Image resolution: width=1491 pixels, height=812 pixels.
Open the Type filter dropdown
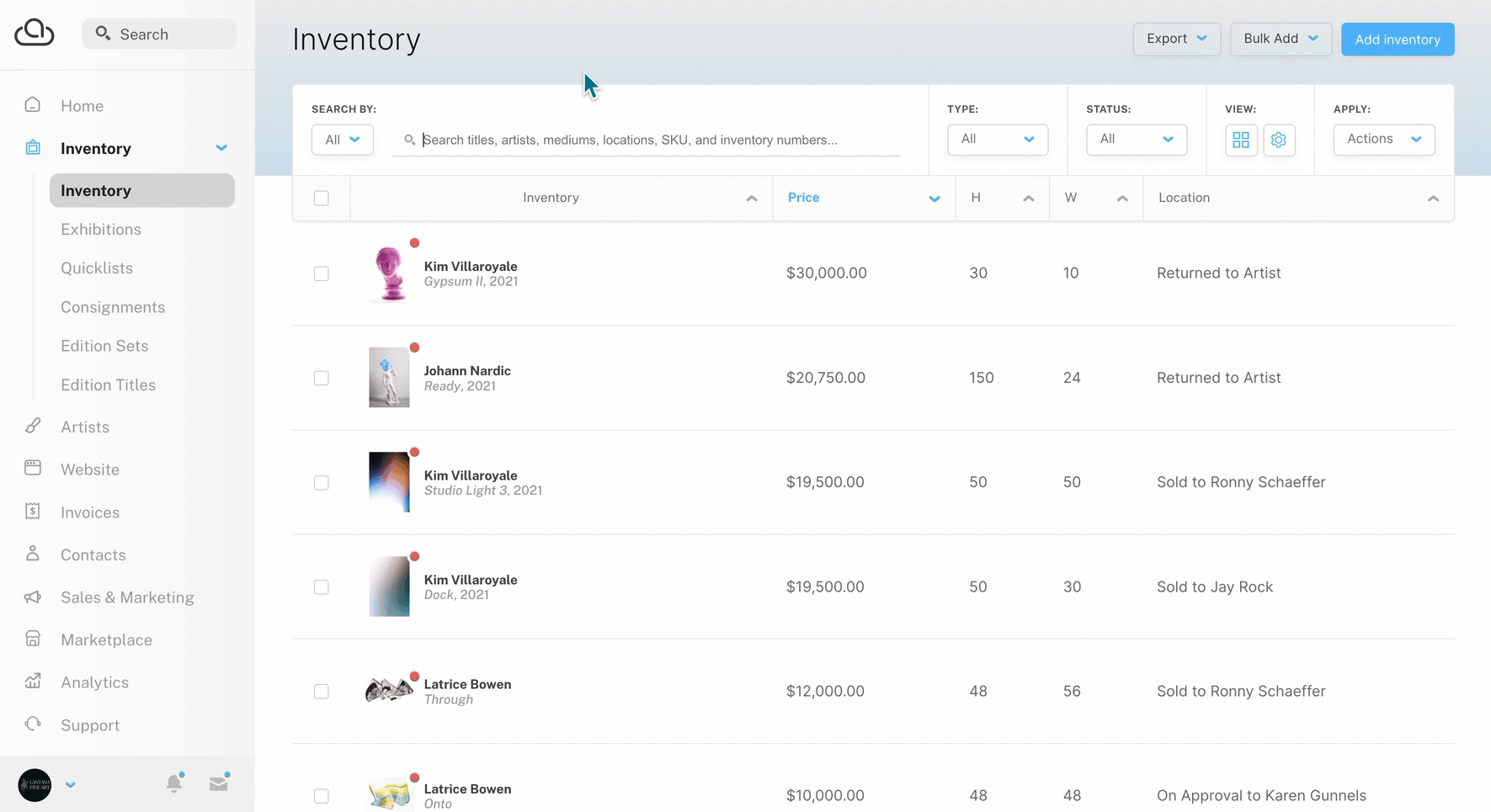click(997, 140)
